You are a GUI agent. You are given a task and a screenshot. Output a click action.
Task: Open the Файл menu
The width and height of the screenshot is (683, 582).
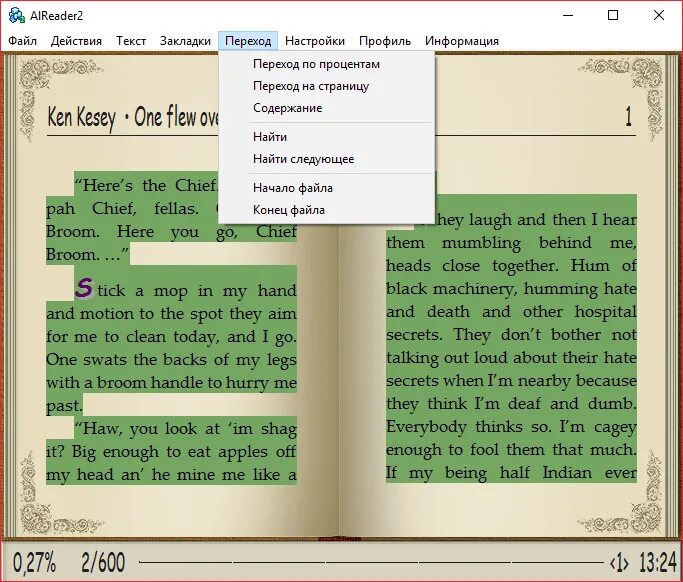tap(23, 41)
